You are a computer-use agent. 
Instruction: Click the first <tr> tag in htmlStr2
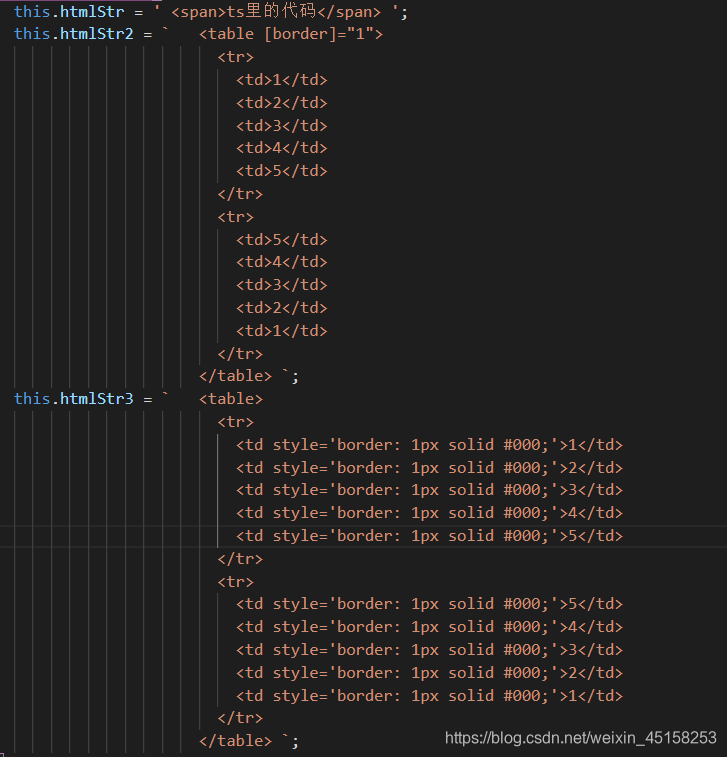(x=236, y=57)
